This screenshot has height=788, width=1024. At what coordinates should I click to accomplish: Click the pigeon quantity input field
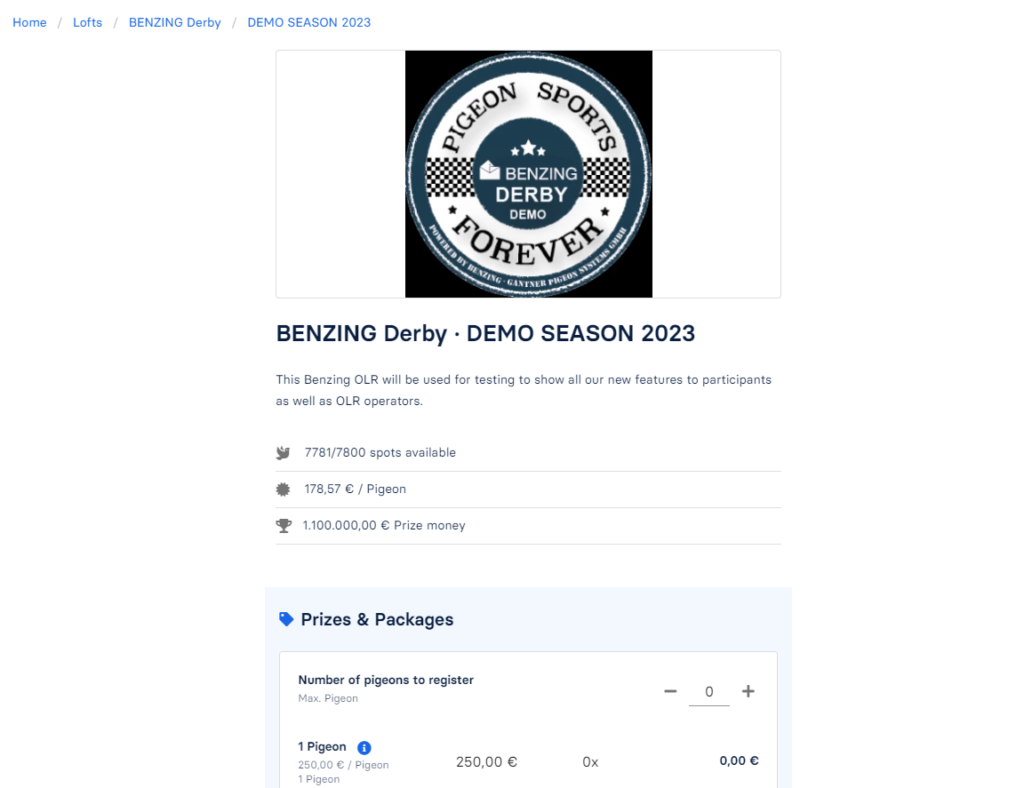709,691
